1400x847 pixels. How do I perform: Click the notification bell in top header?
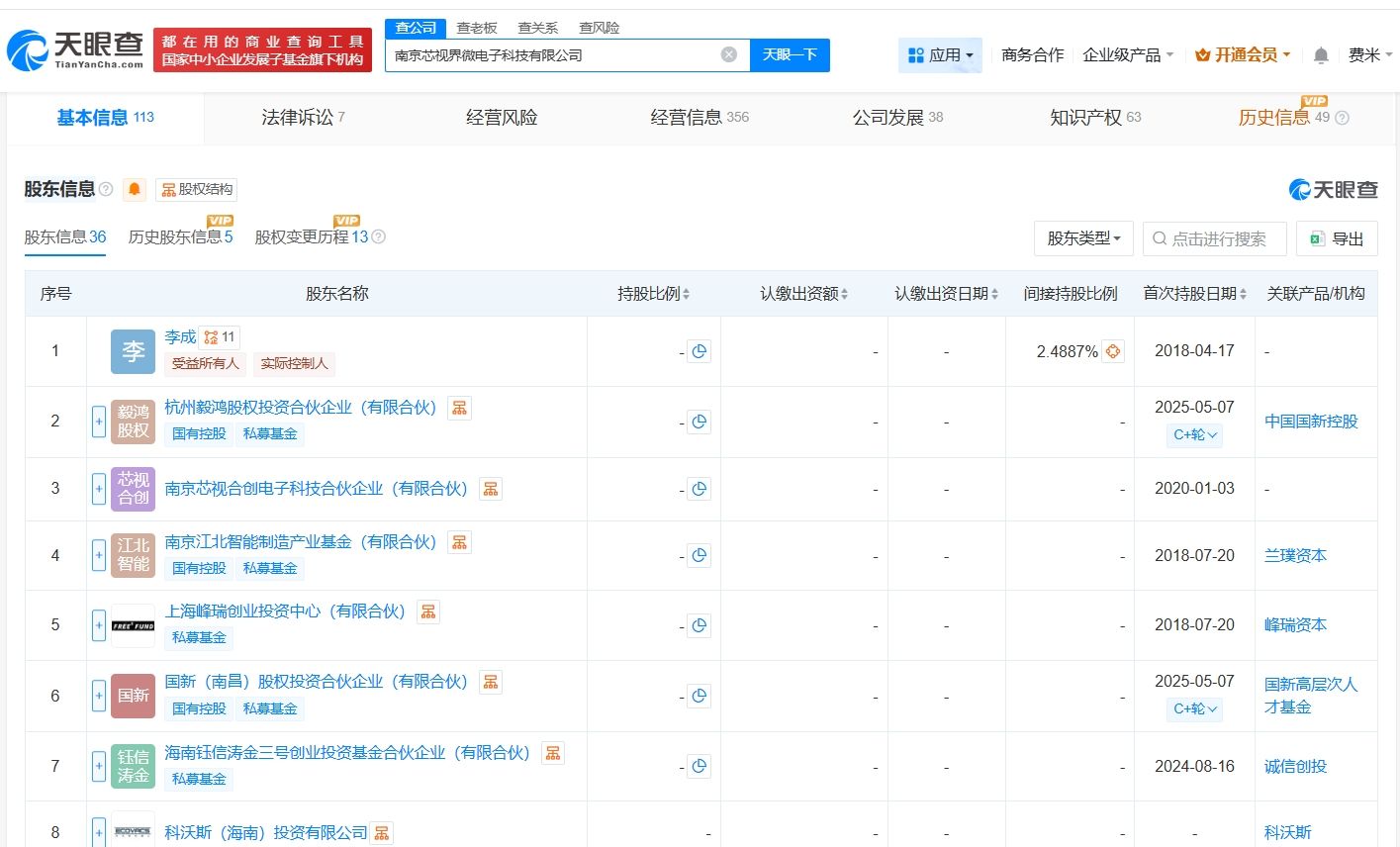coord(1321,55)
